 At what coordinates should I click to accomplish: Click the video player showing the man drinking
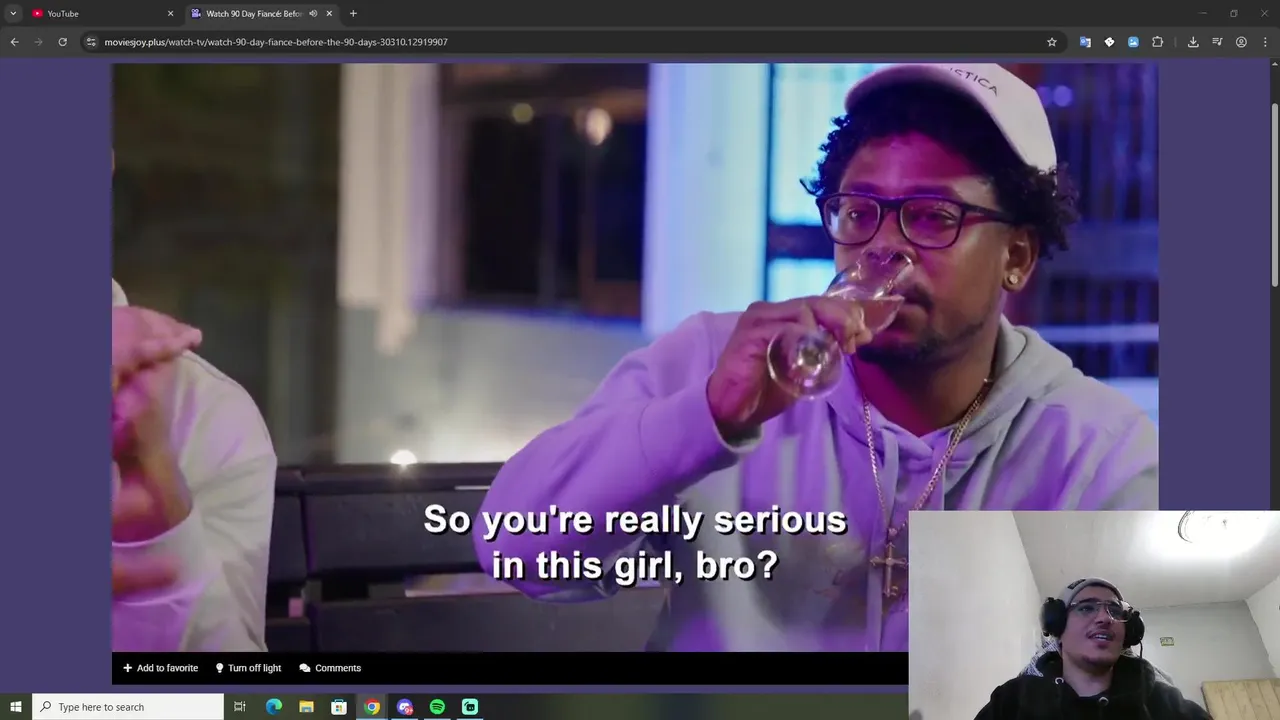click(x=634, y=357)
